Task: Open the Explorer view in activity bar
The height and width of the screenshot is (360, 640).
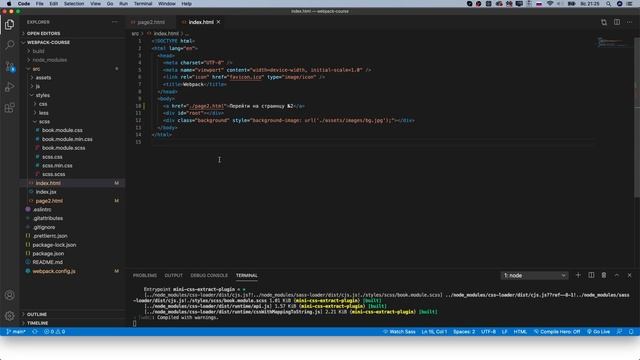Action: click(9, 24)
